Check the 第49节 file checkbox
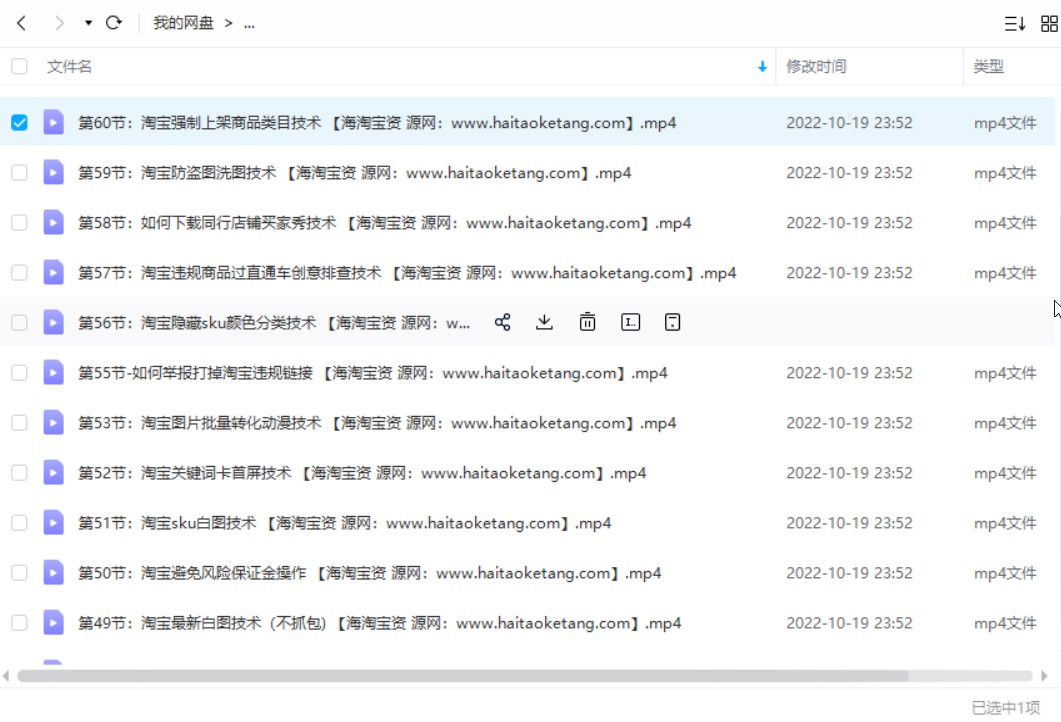The width and height of the screenshot is (1061, 722). tap(19, 623)
